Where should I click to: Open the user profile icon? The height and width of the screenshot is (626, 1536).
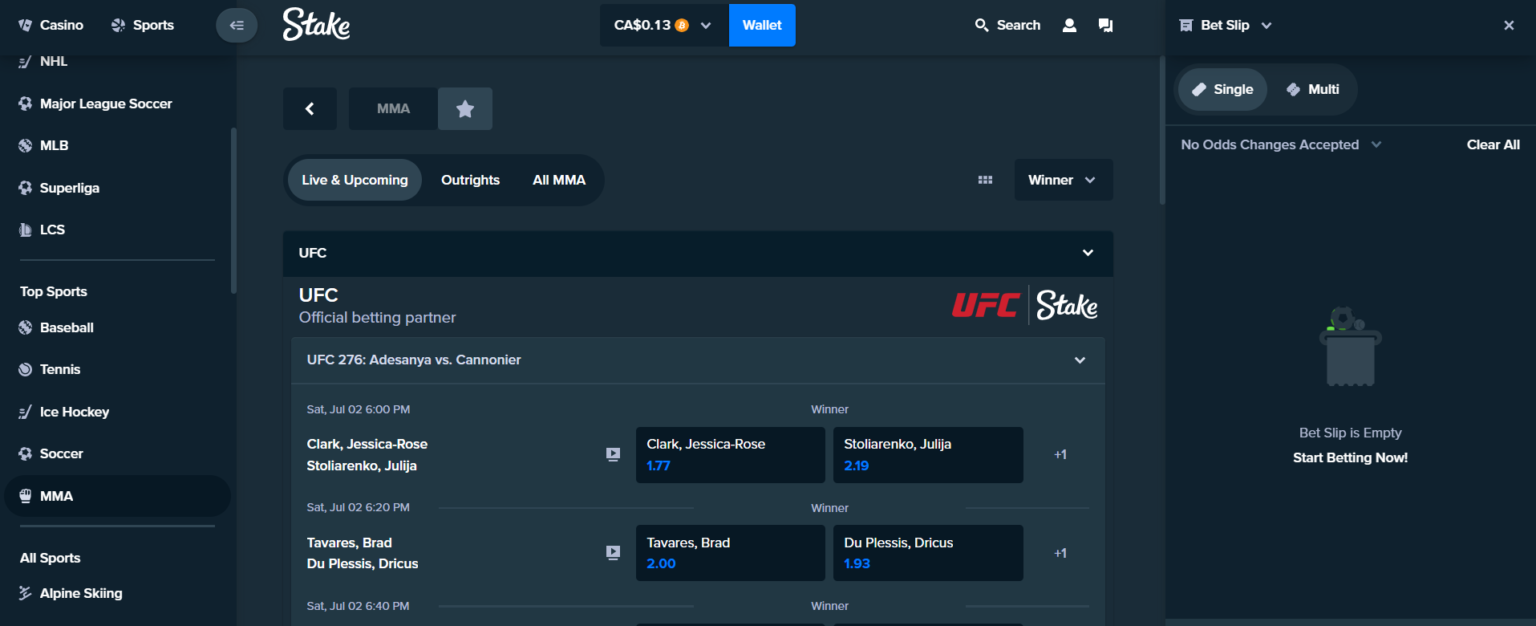1069,25
